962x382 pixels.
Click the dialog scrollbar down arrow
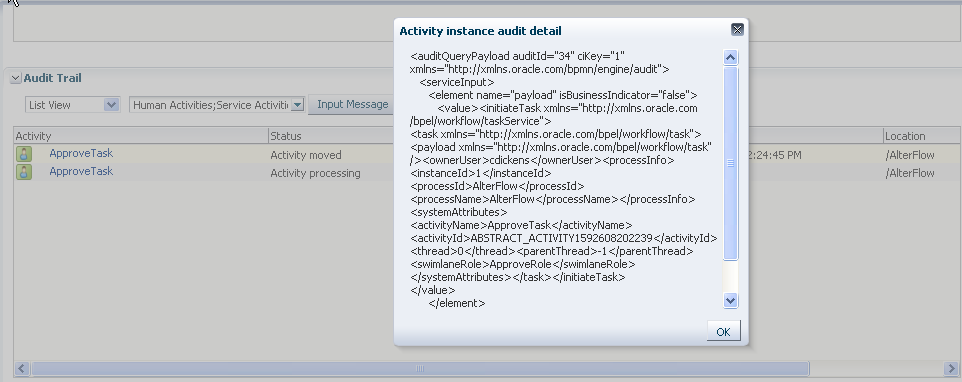[x=730, y=300]
